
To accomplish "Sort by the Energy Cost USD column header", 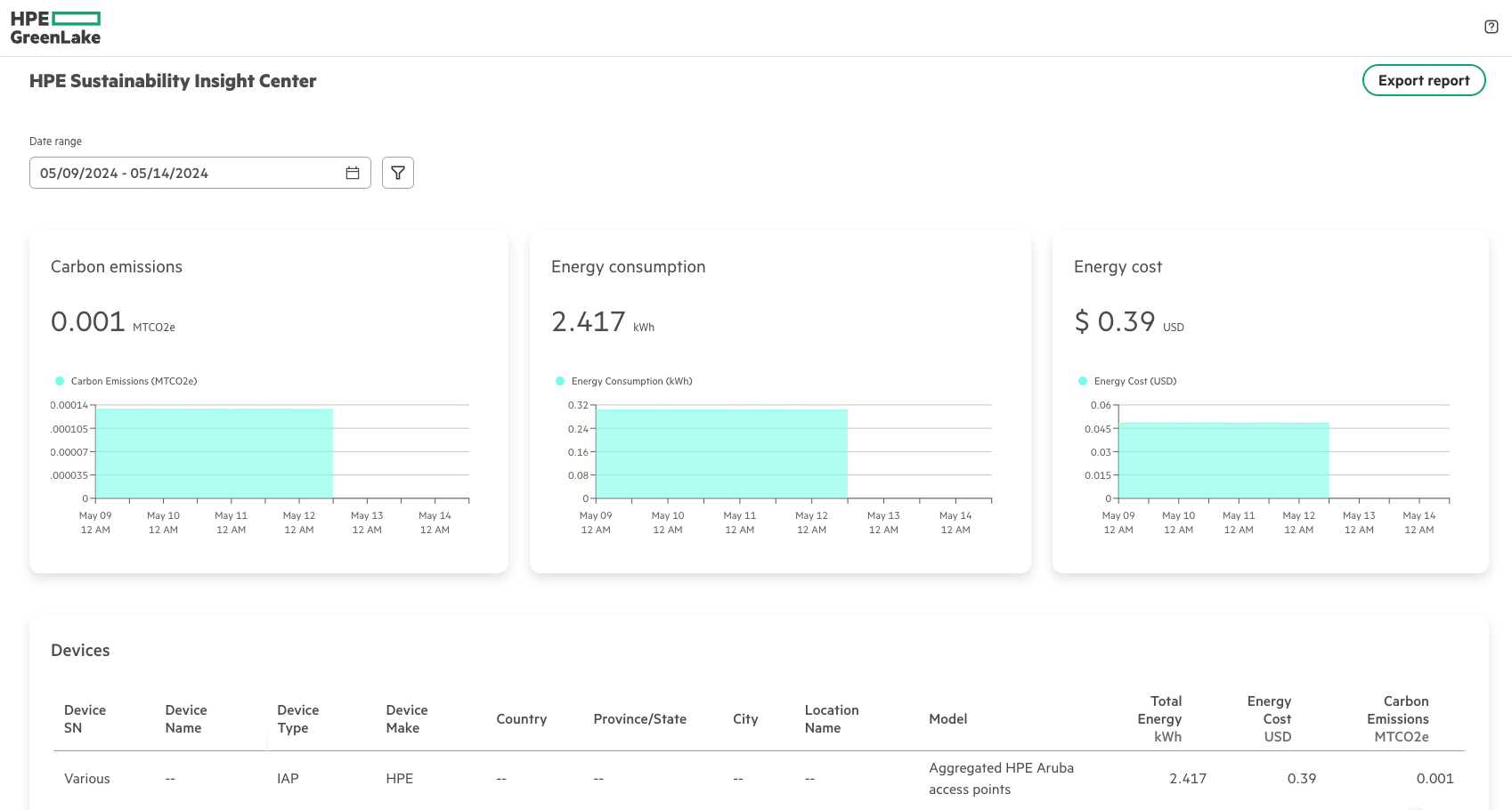I will point(1269,719).
